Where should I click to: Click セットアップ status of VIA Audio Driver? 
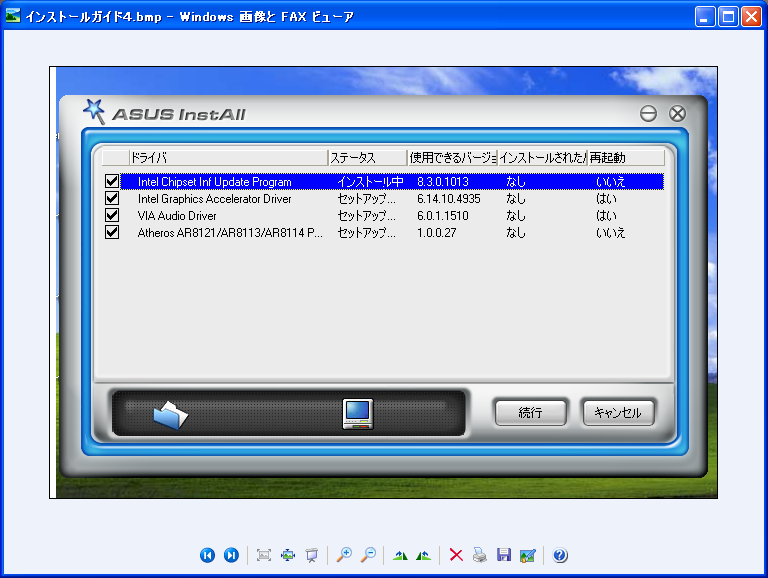pyautogui.click(x=366, y=216)
